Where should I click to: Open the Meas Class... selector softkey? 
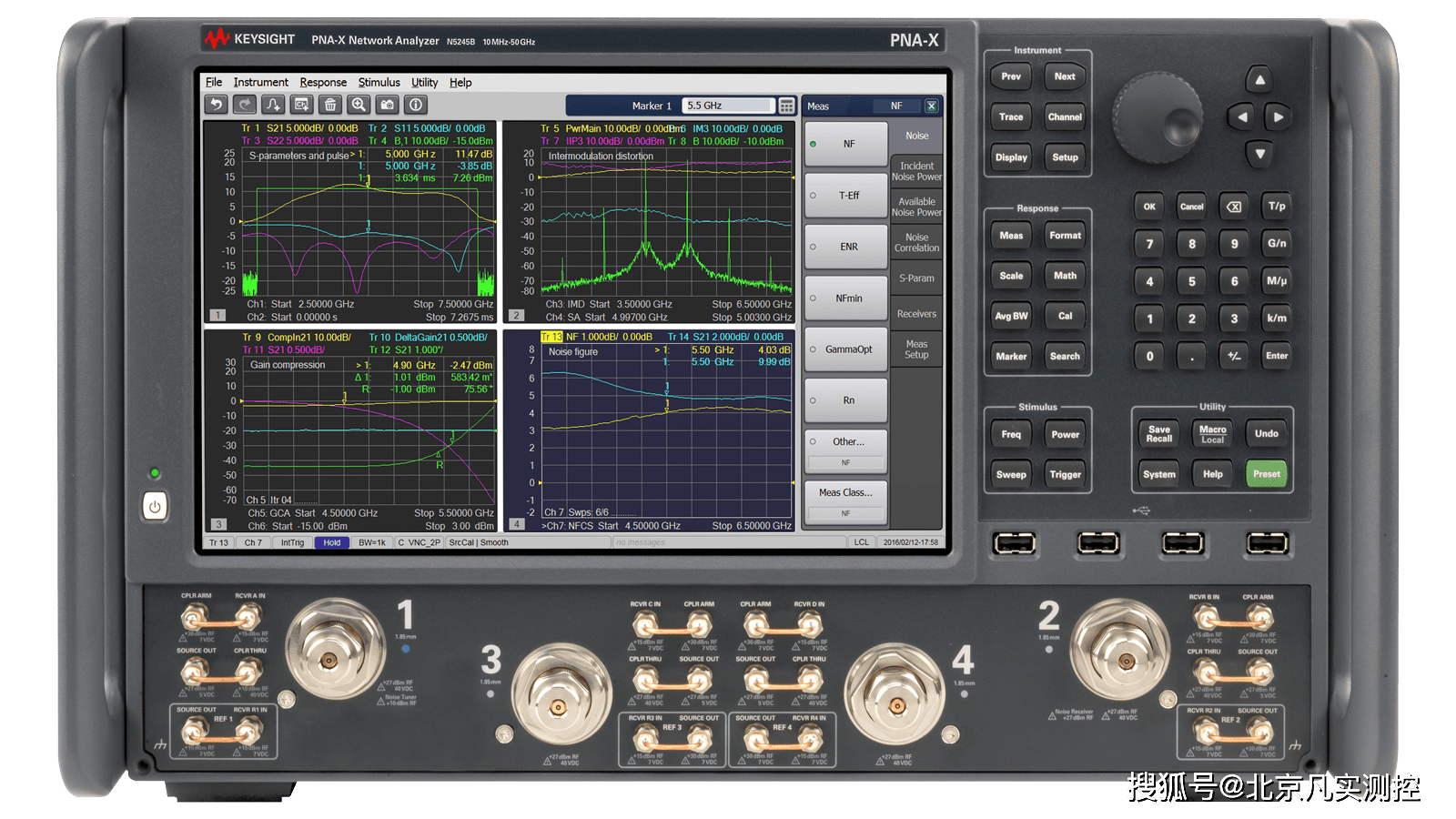point(846,502)
